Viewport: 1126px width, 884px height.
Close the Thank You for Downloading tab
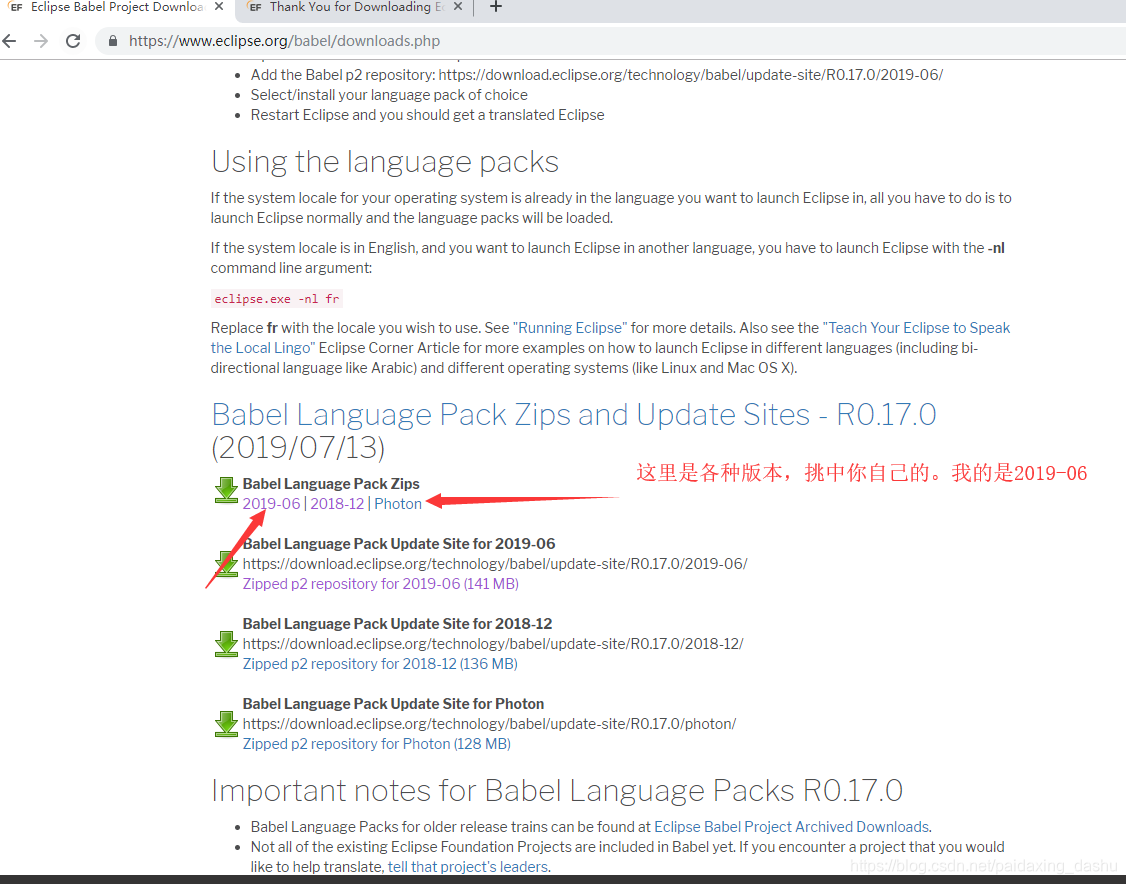tap(458, 6)
